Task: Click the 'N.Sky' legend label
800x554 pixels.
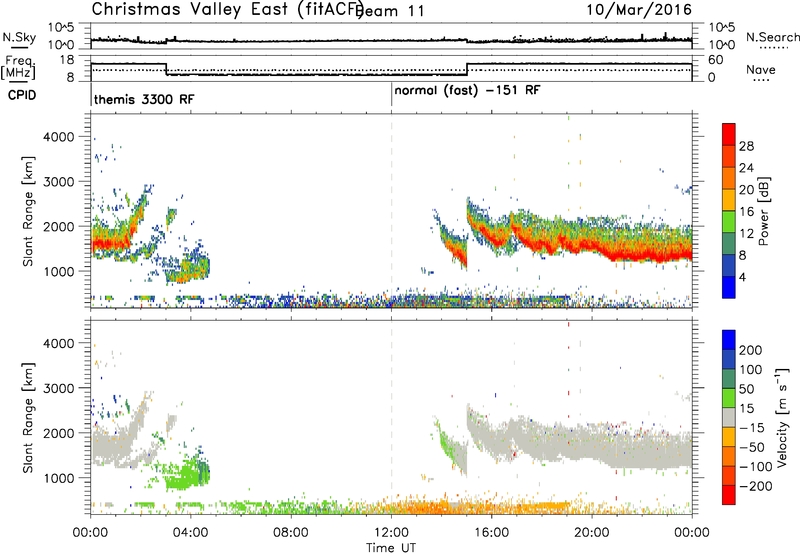Action: pyautogui.click(x=19, y=37)
